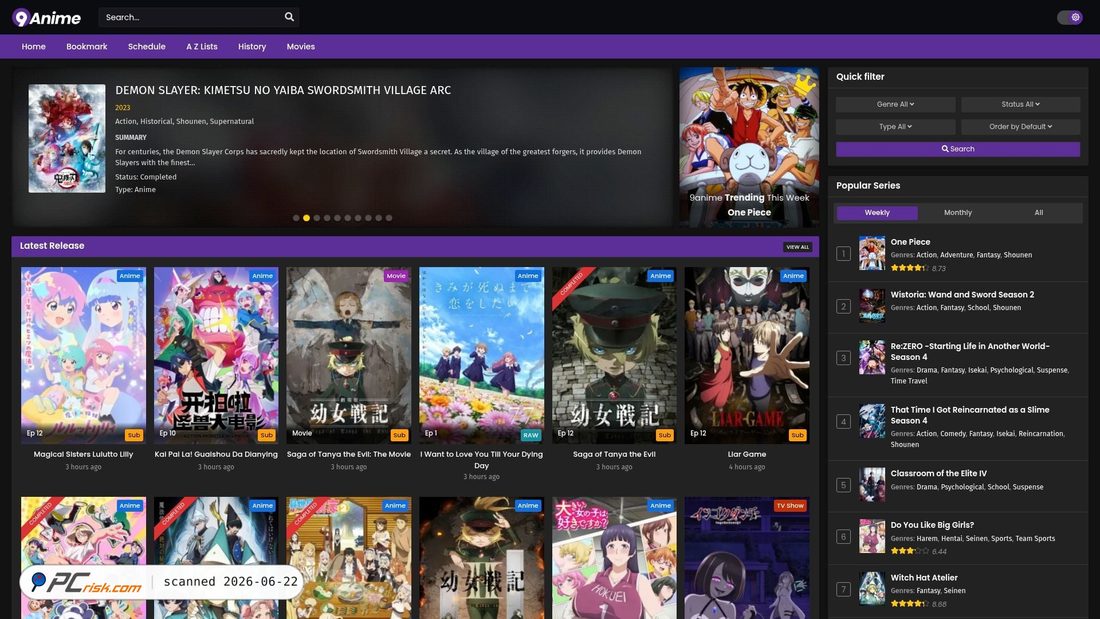The width and height of the screenshot is (1100, 619).
Task: Select the active second carousel dot
Action: coord(306,218)
